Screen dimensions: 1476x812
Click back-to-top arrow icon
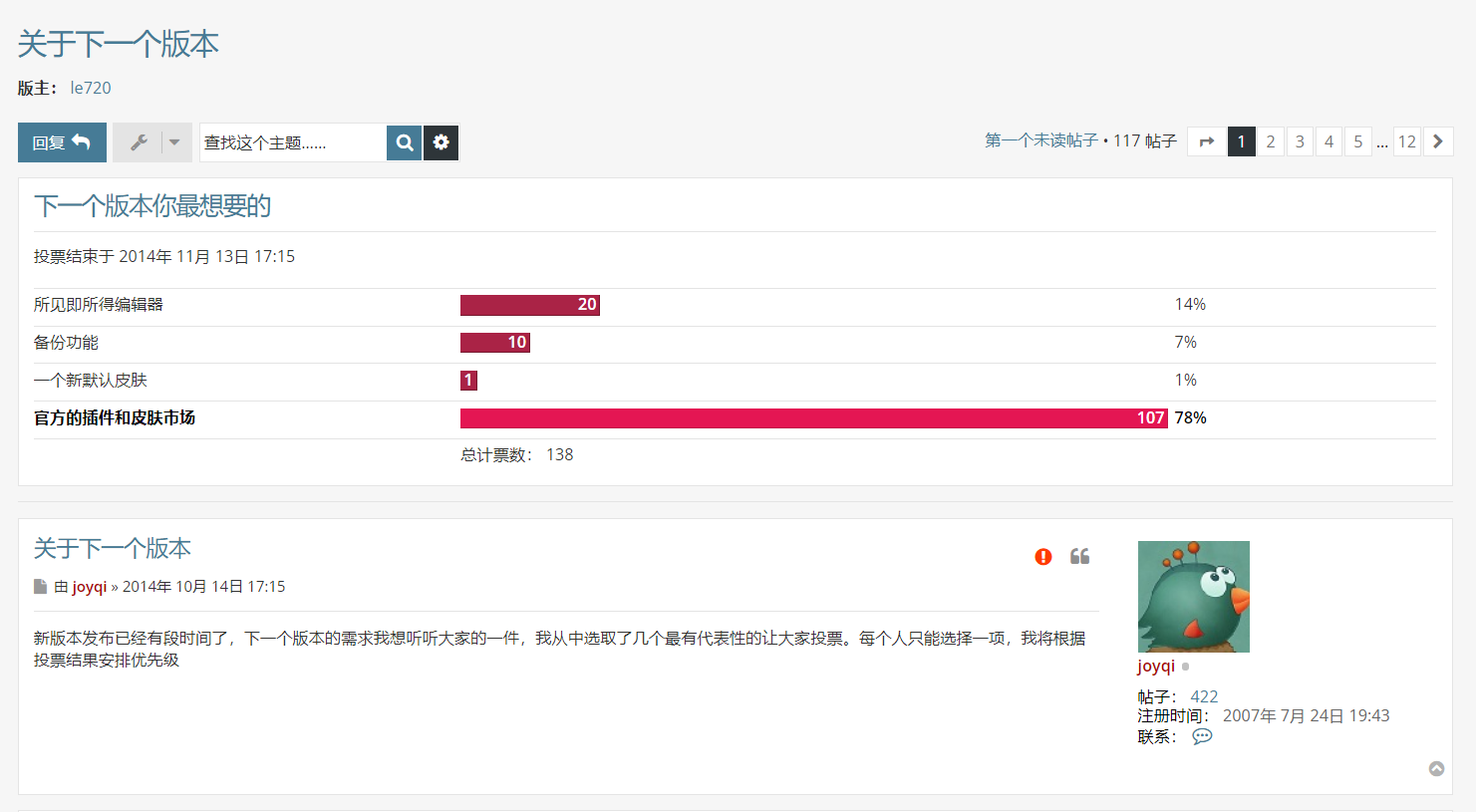pos(1437,768)
